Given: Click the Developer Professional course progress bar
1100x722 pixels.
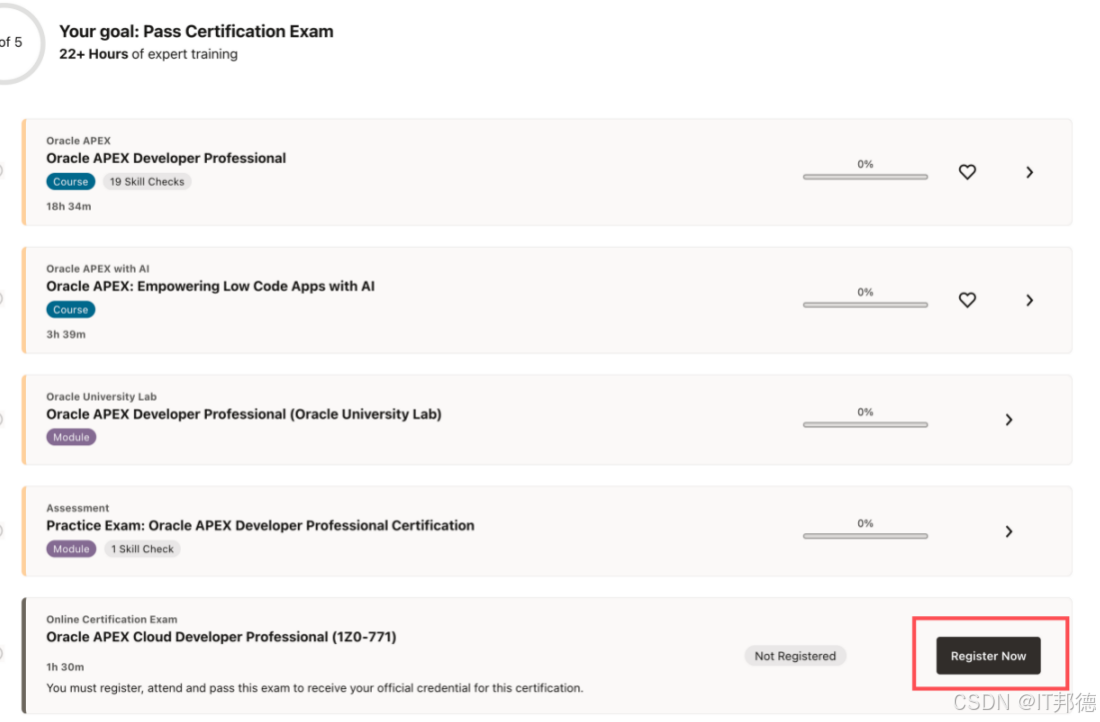Looking at the screenshot, I should point(865,177).
